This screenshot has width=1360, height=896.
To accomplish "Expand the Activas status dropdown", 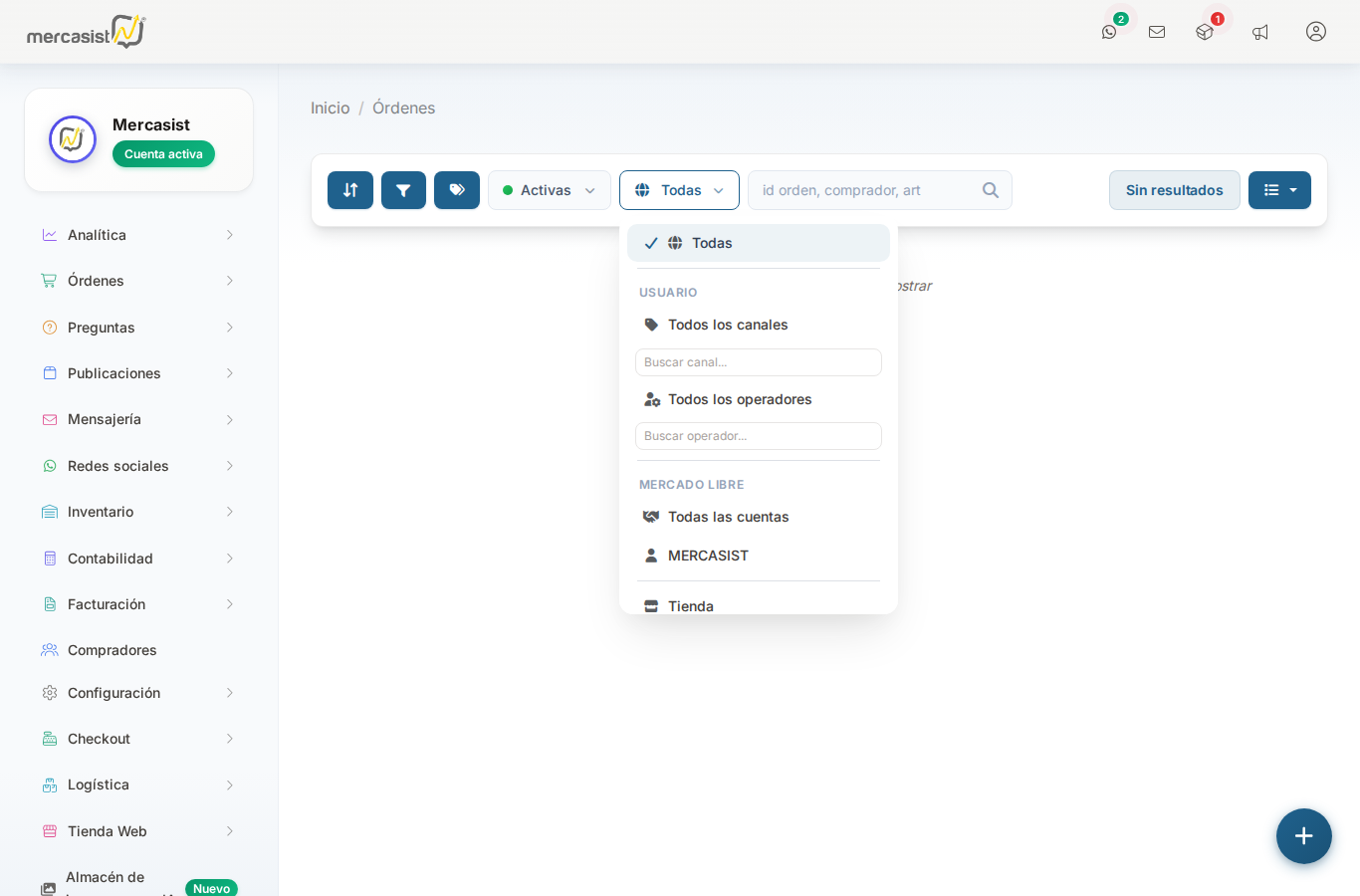I will click(x=550, y=190).
